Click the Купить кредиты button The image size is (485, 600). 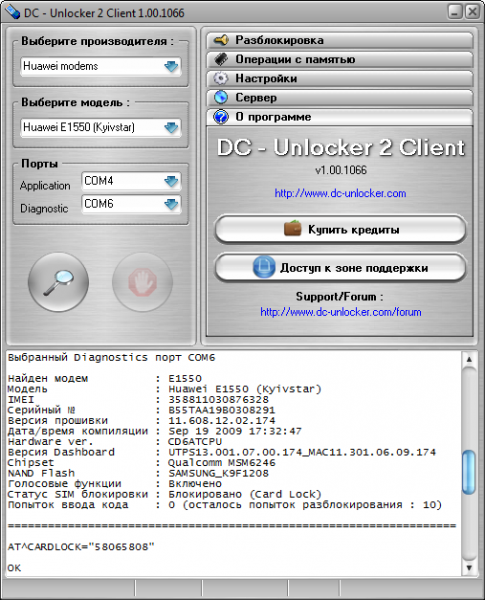[340, 229]
